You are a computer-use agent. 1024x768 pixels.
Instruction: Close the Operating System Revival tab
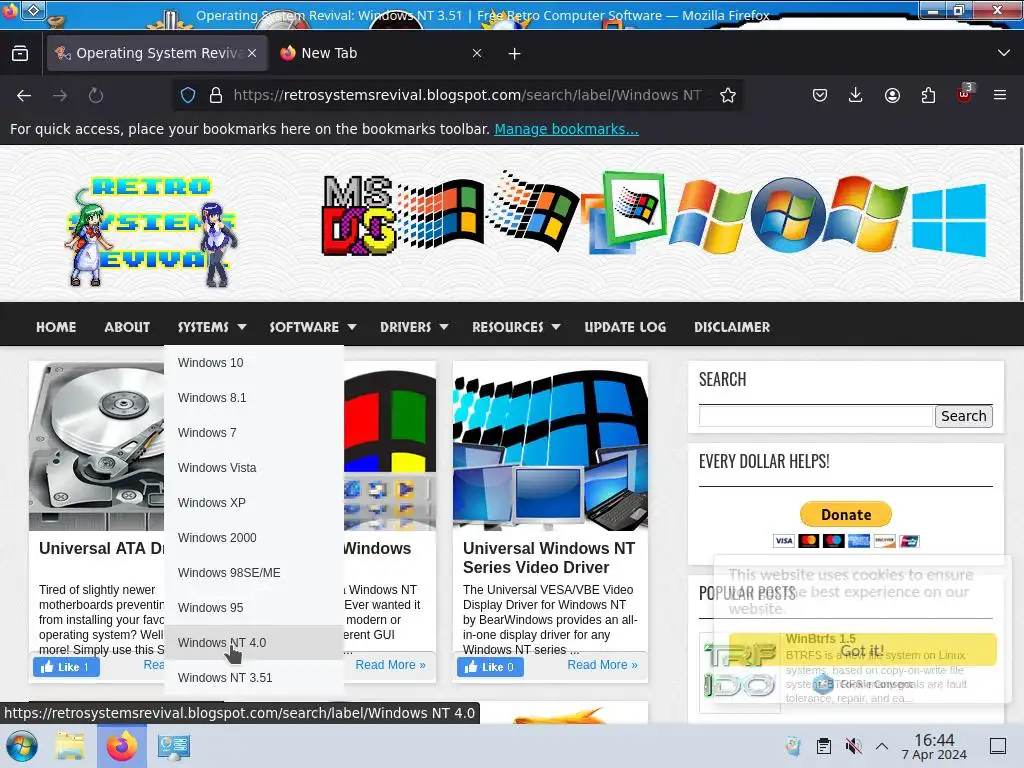point(252,53)
